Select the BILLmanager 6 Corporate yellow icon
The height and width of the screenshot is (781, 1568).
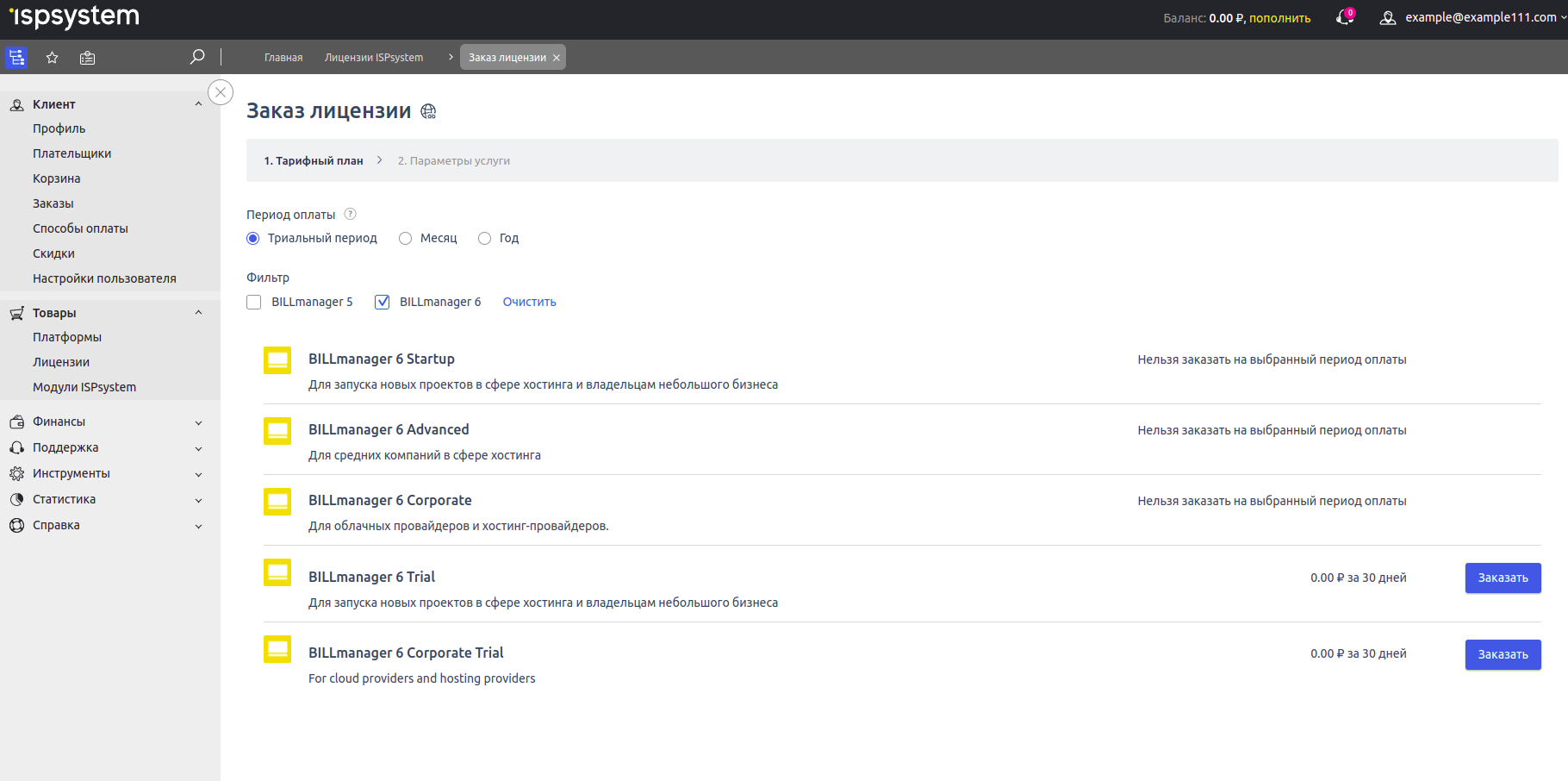277,502
